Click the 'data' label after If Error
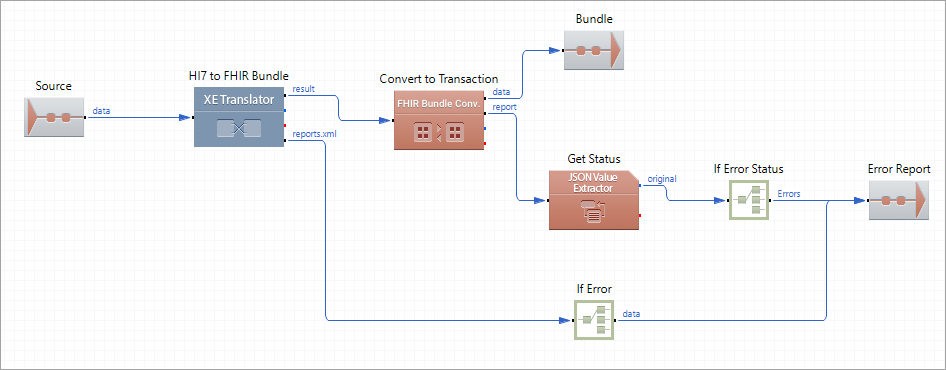 coord(632,313)
